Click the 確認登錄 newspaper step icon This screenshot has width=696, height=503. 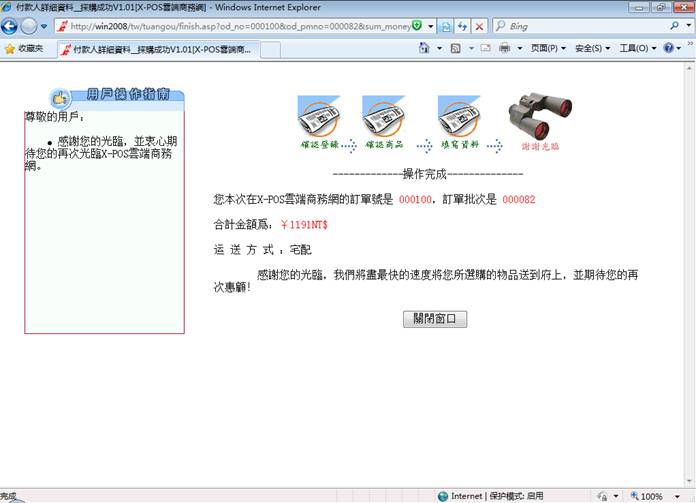point(319,119)
